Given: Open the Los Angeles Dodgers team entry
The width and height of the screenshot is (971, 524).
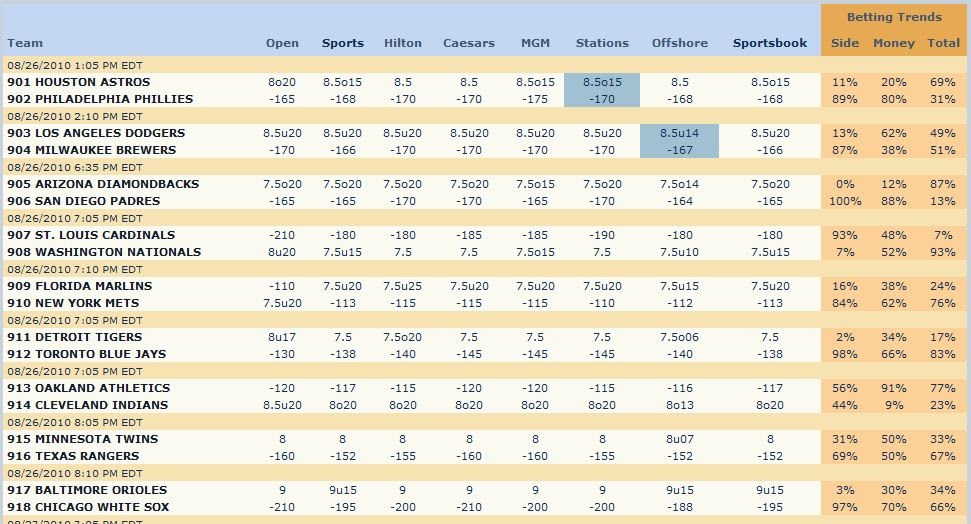Looking at the screenshot, I should tap(96, 133).
